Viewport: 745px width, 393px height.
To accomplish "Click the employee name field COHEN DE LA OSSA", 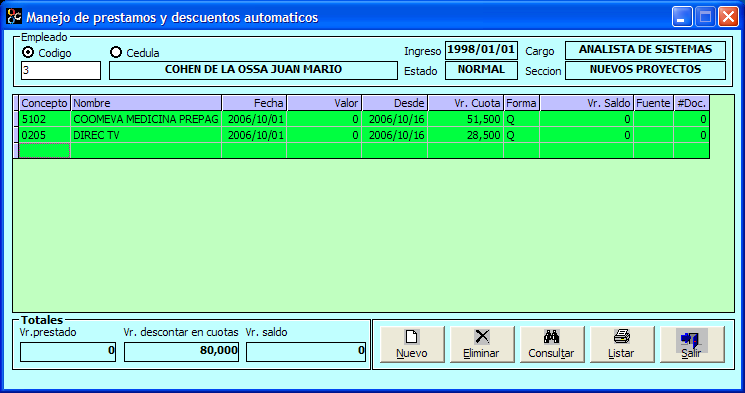I will (x=253, y=70).
